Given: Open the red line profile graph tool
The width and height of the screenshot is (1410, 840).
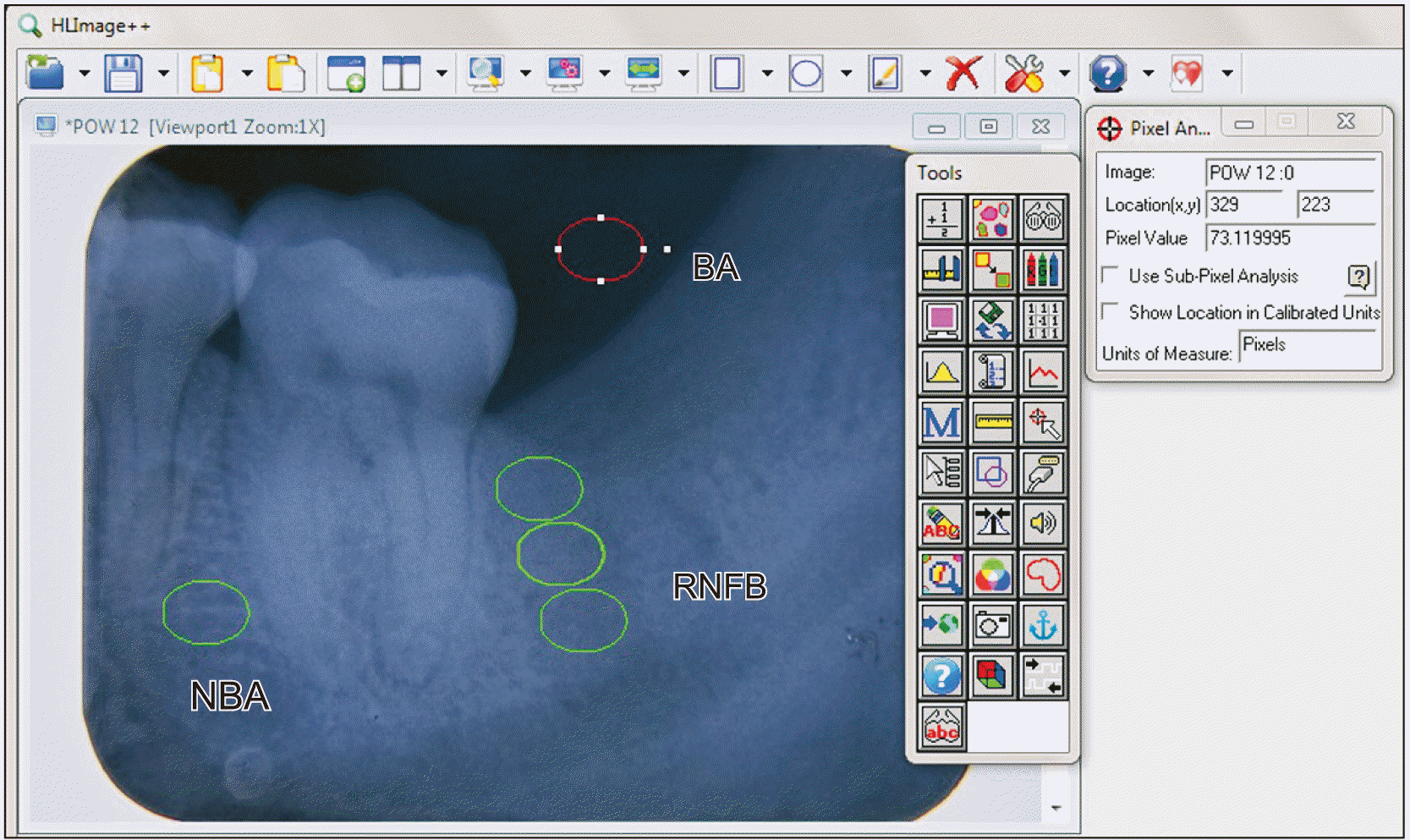Looking at the screenshot, I should pos(1043,371).
